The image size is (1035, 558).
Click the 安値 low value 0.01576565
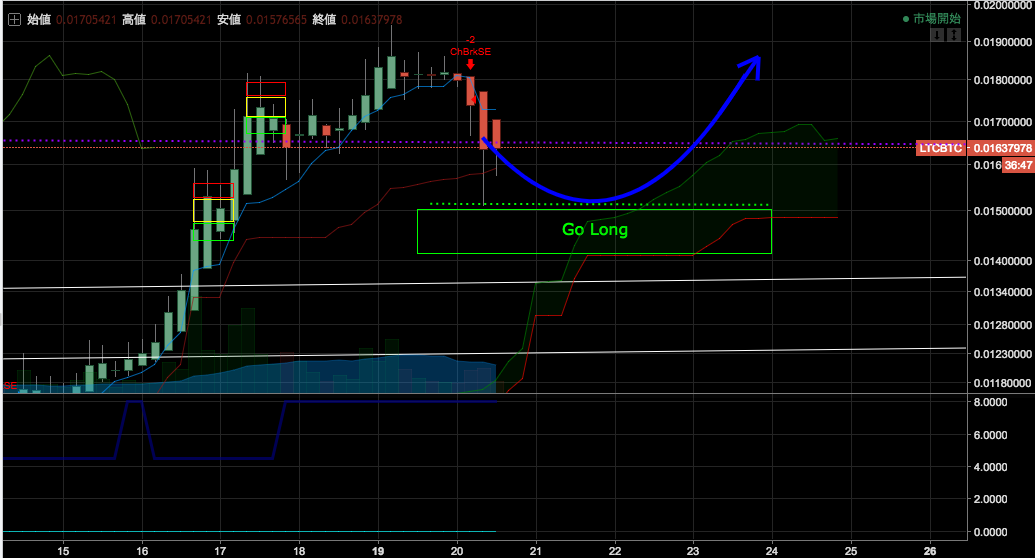[x=276, y=20]
